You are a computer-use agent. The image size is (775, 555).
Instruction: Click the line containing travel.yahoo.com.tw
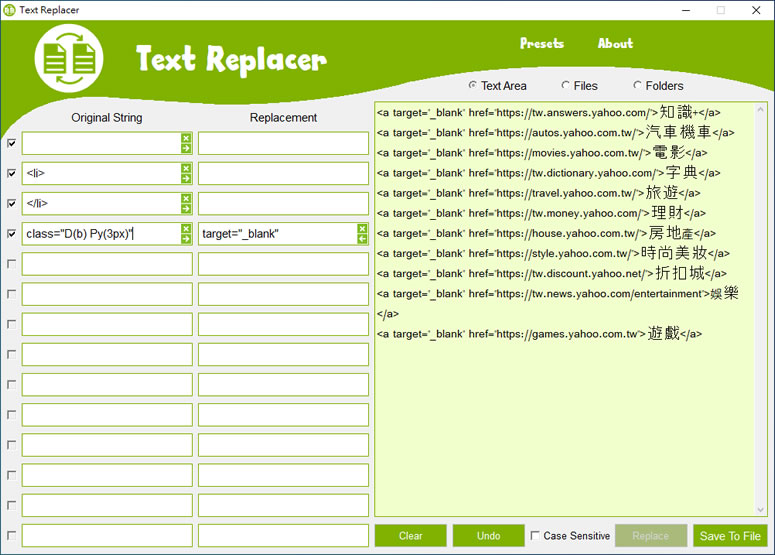pos(538,193)
